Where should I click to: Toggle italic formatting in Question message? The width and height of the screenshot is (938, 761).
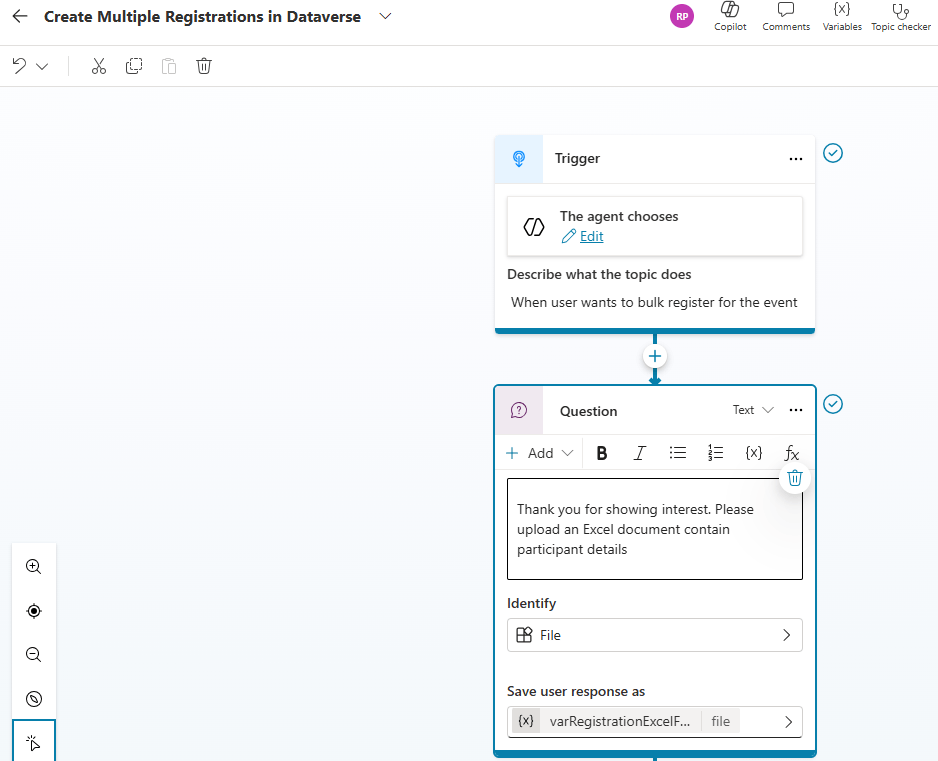click(640, 453)
